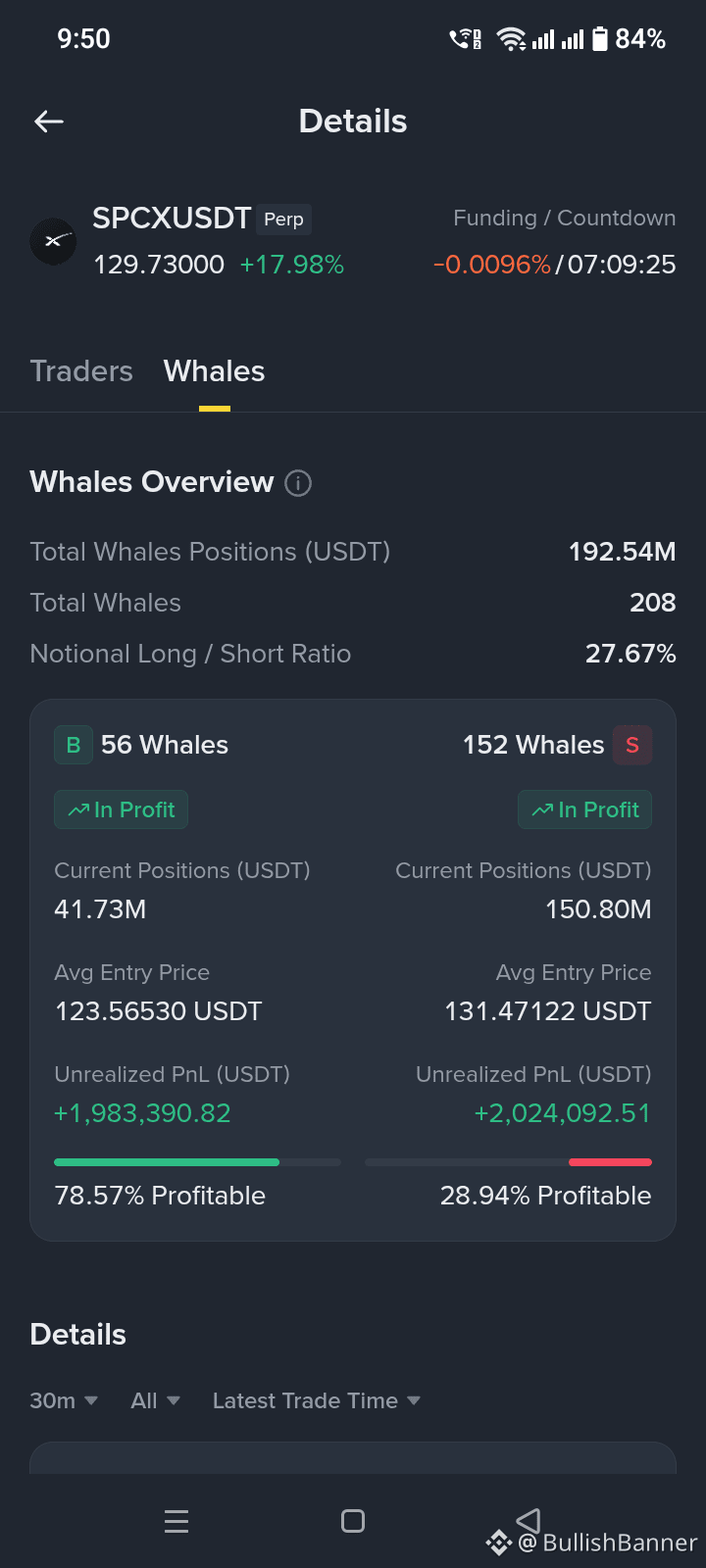Image resolution: width=706 pixels, height=1568 pixels.
Task: Open Whales Overview info icon
Action: coord(298,483)
